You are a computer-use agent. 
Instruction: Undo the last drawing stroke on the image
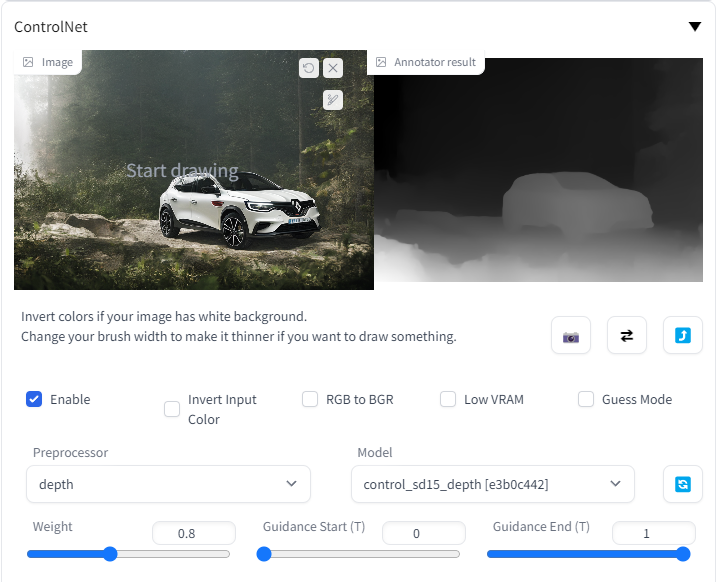click(x=309, y=68)
